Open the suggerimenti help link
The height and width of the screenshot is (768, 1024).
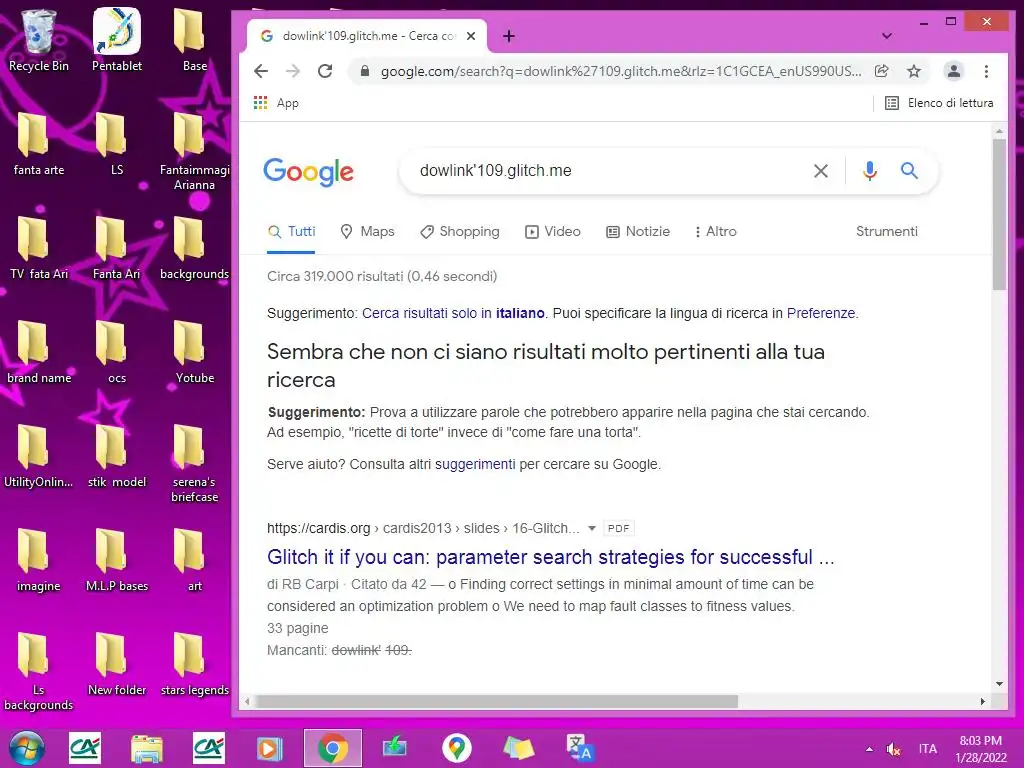tap(475, 464)
